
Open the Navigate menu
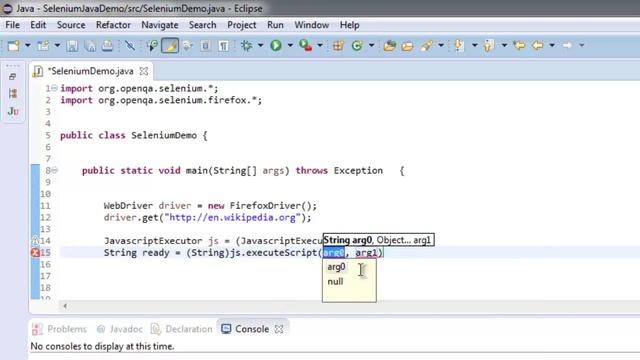(160, 25)
